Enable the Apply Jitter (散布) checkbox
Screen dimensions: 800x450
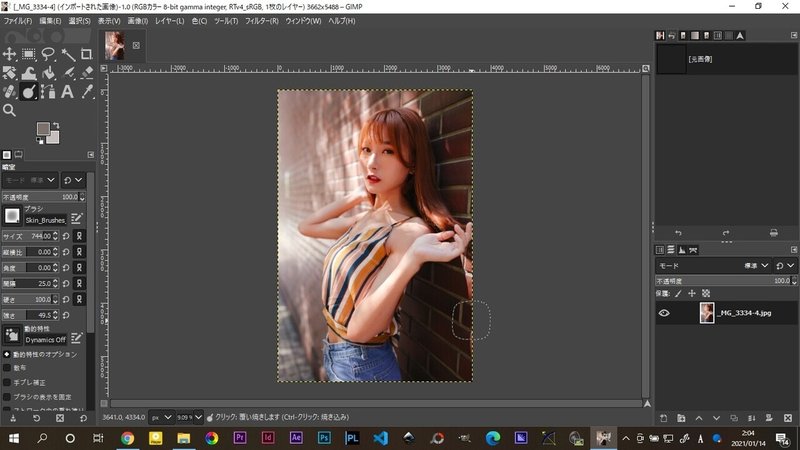[x=7, y=368]
